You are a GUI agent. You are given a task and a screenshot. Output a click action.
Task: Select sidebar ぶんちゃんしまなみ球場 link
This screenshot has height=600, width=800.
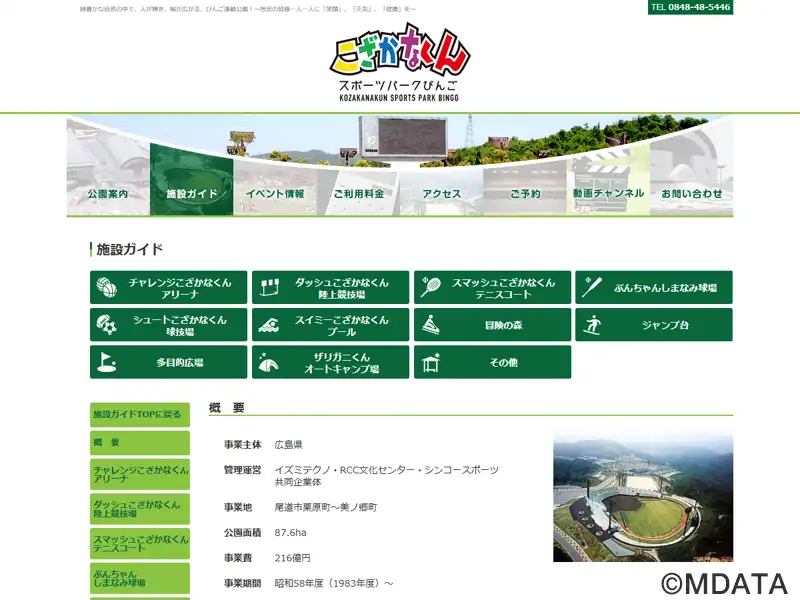click(140, 578)
